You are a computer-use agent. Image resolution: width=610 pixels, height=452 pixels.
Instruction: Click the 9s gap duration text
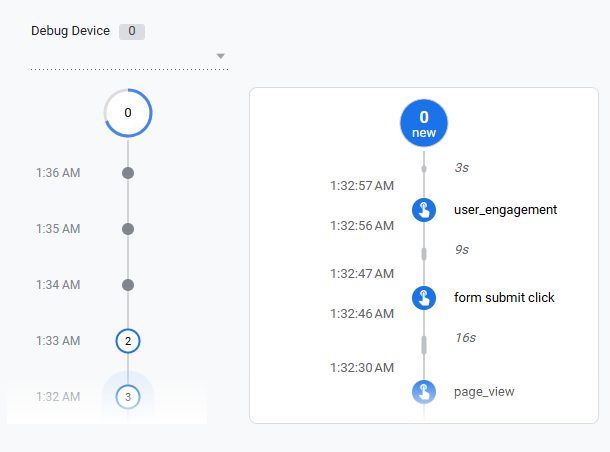pyautogui.click(x=462, y=249)
